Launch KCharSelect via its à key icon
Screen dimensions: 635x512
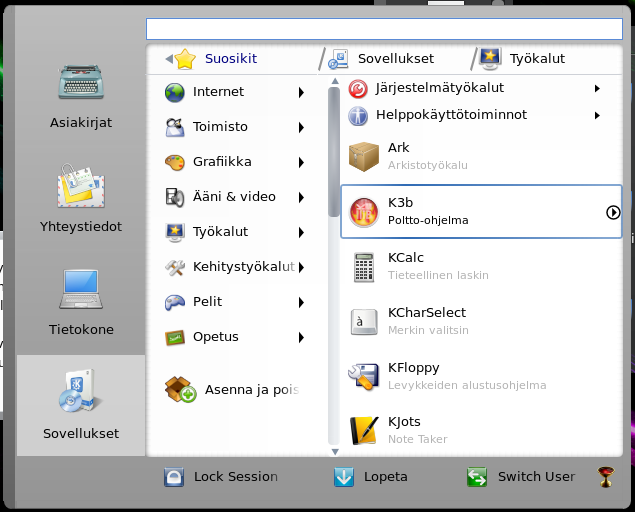coord(364,322)
